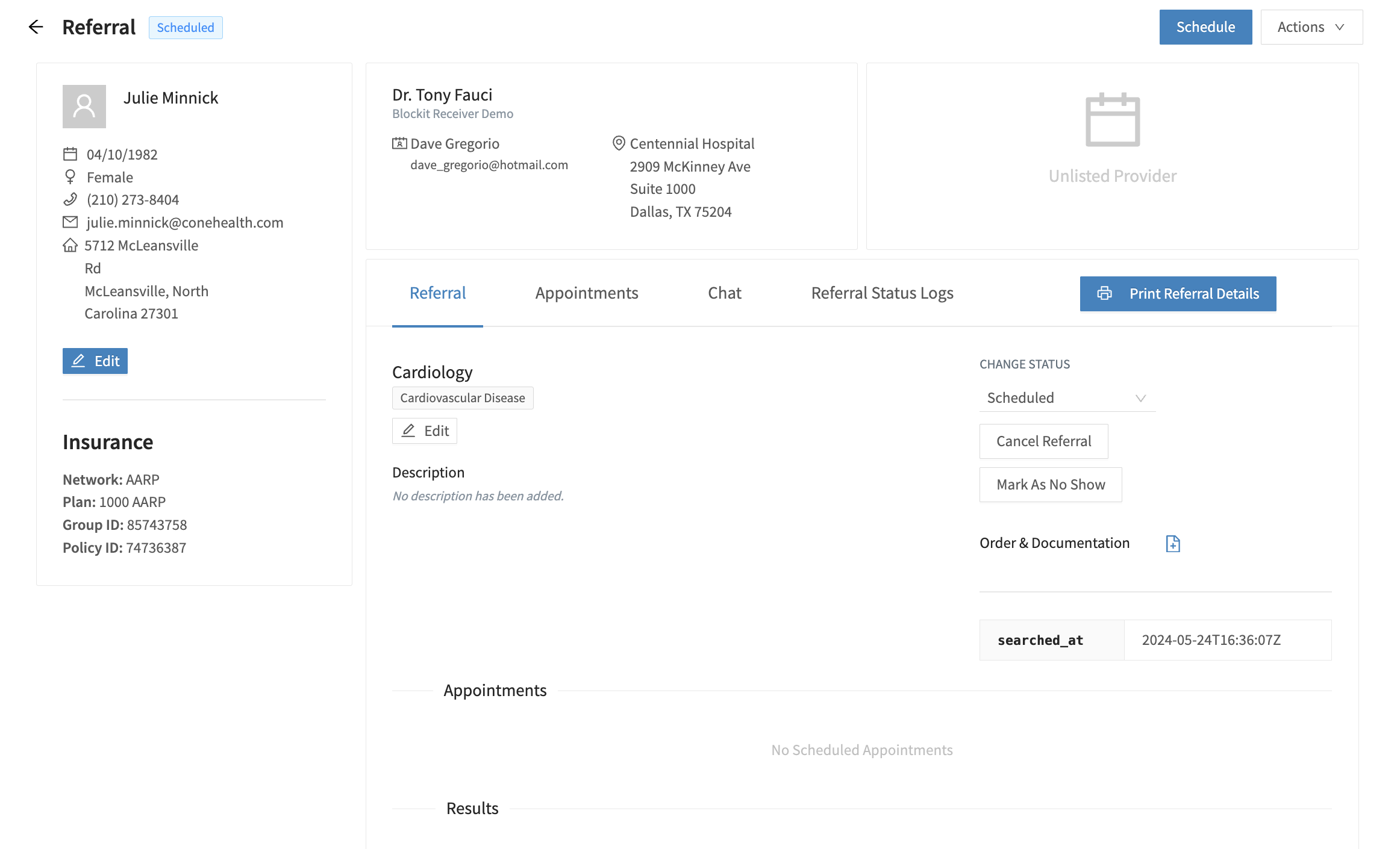Click Julie Minnick's avatar placeholder
1400x849 pixels.
coord(84,107)
